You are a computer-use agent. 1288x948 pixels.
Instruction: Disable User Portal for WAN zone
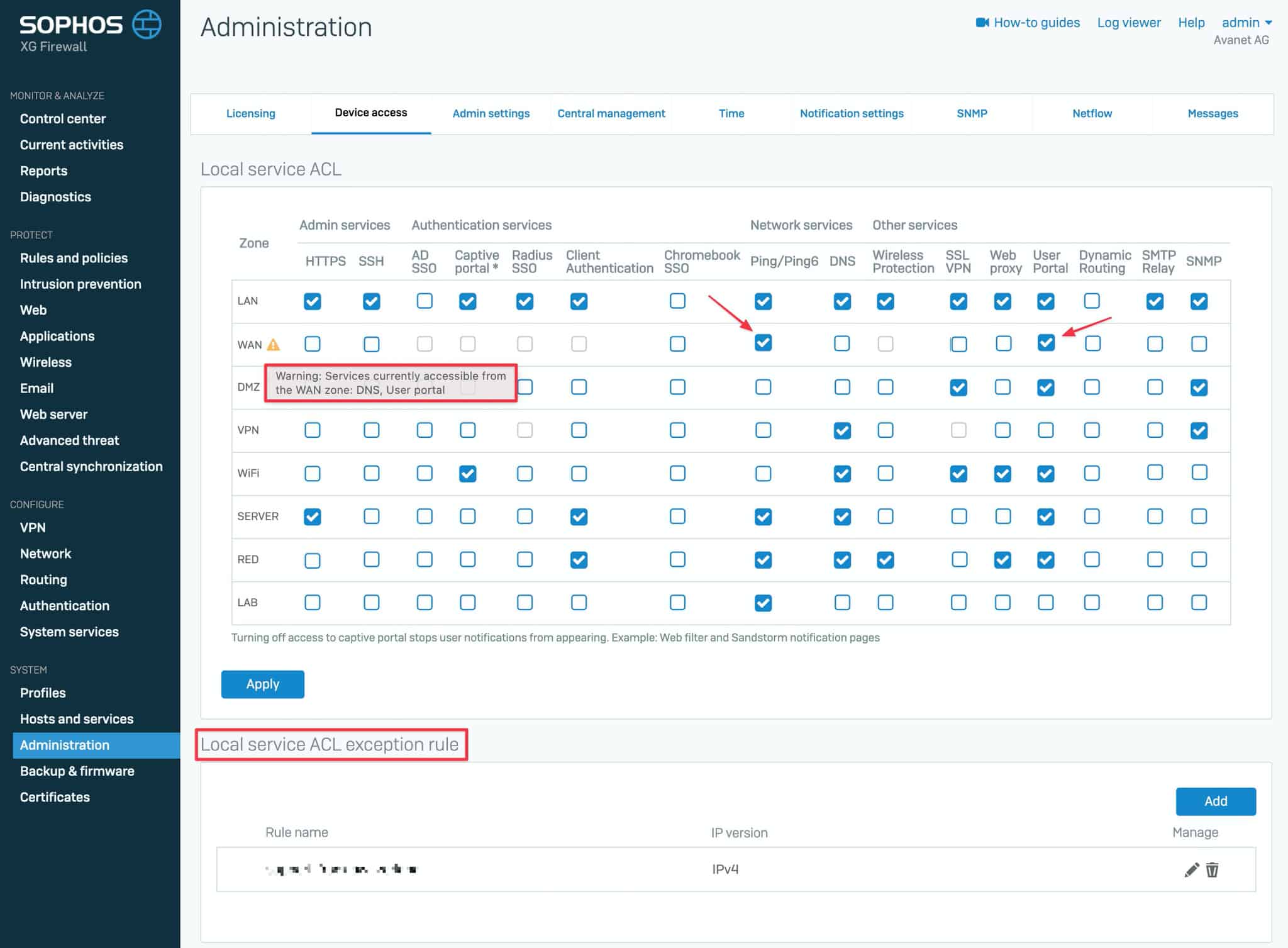1046,343
